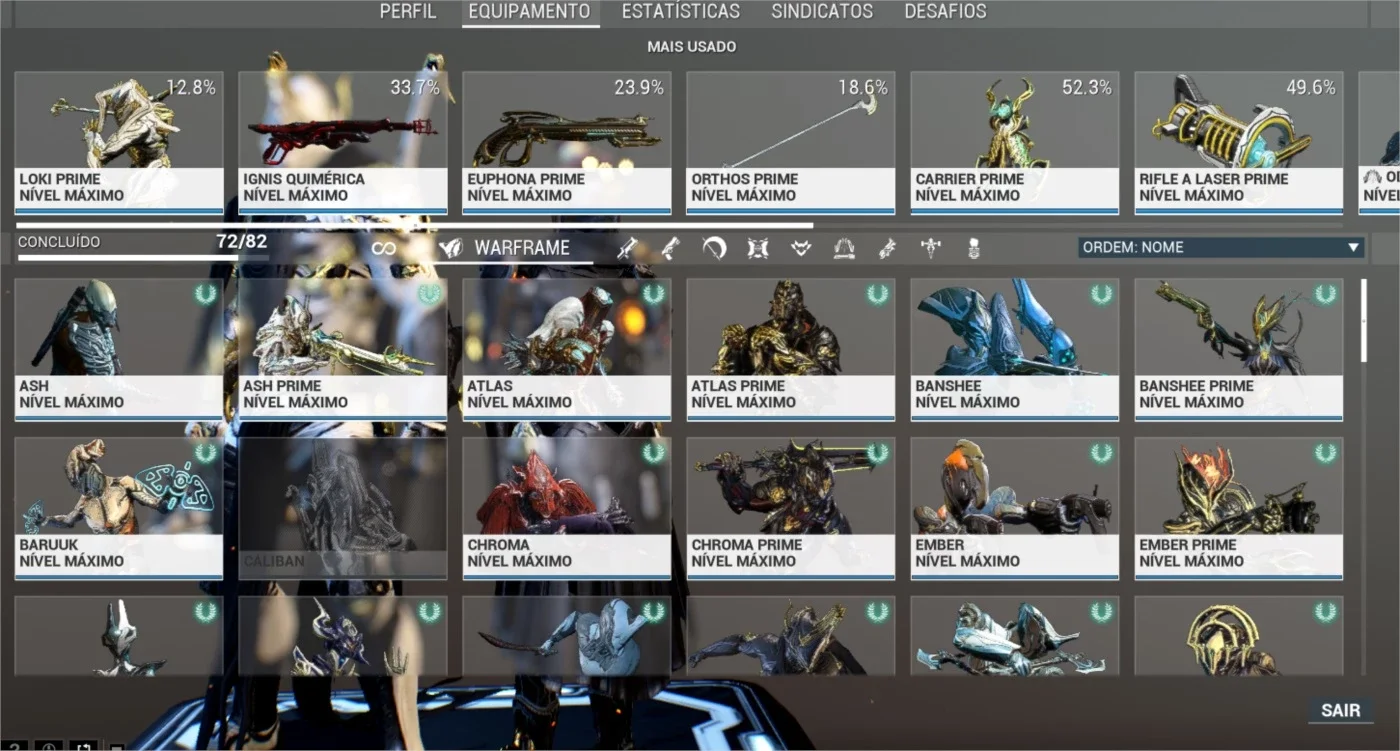This screenshot has height=751, width=1400.
Task: Click the SAIR exit button
Action: click(x=1341, y=710)
